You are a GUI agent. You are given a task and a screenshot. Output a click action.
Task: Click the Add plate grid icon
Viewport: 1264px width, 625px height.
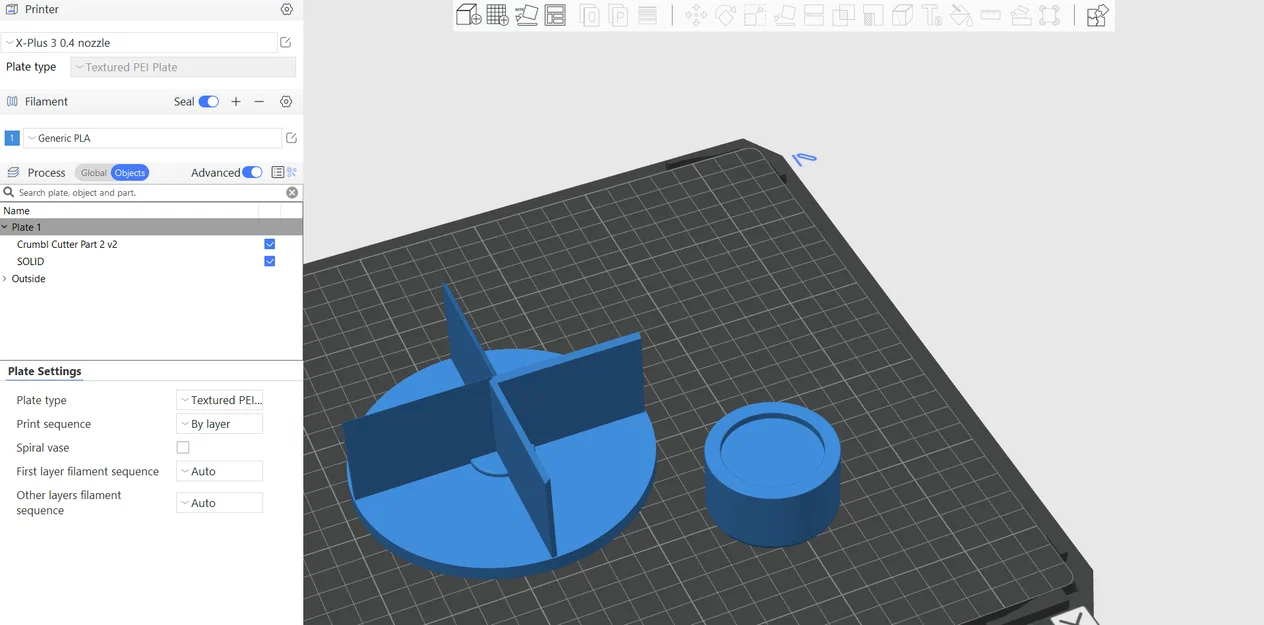click(497, 15)
